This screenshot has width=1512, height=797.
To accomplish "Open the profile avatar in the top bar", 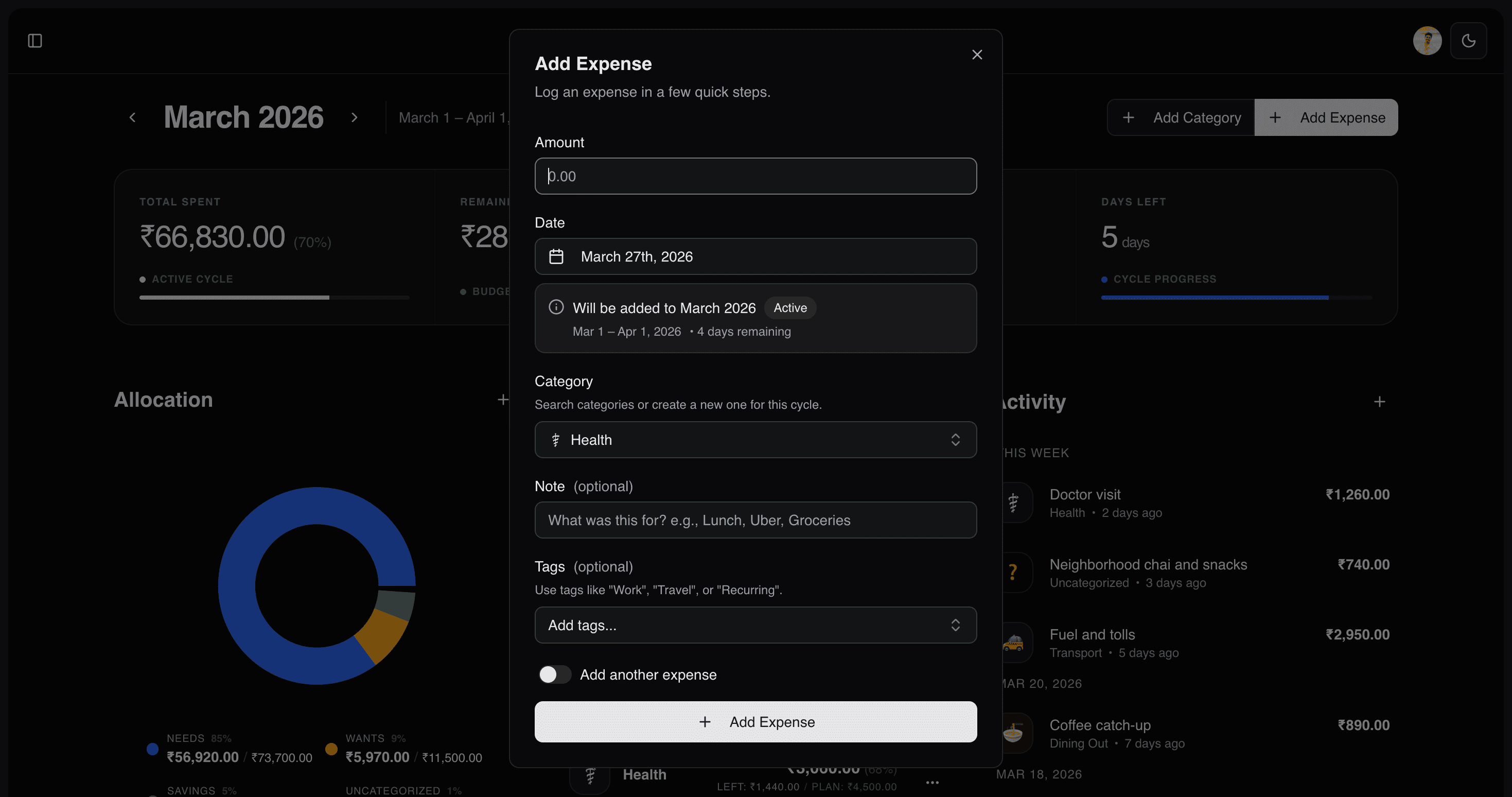I will click(1428, 40).
